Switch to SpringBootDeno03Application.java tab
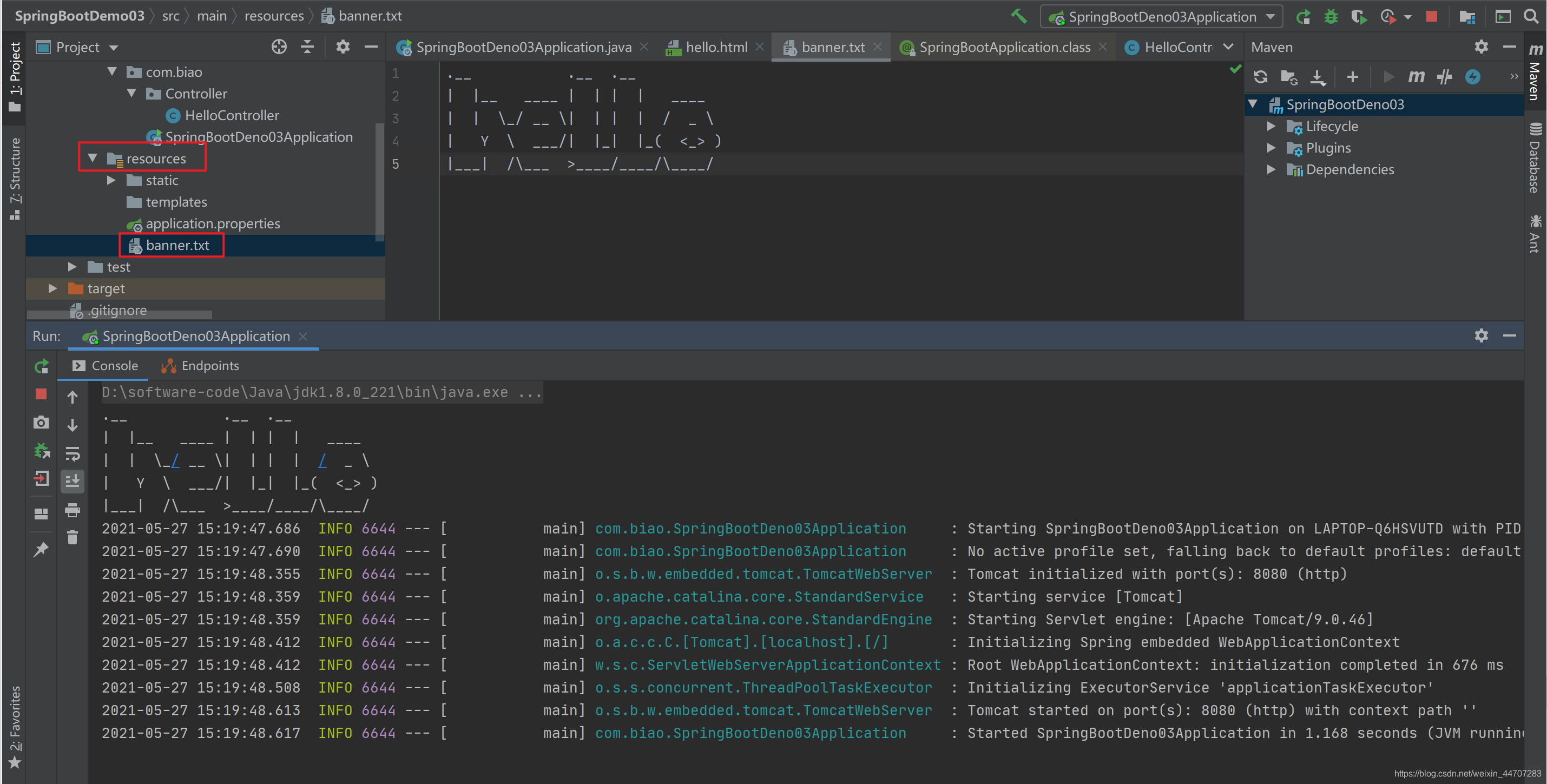 pos(523,48)
